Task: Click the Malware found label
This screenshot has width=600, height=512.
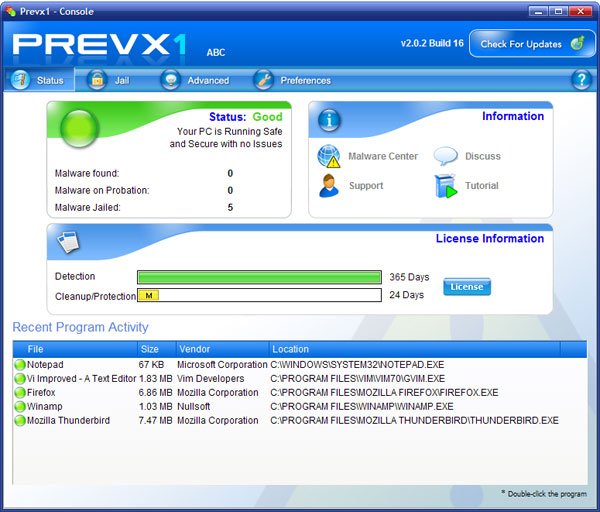Action: [x=87, y=173]
